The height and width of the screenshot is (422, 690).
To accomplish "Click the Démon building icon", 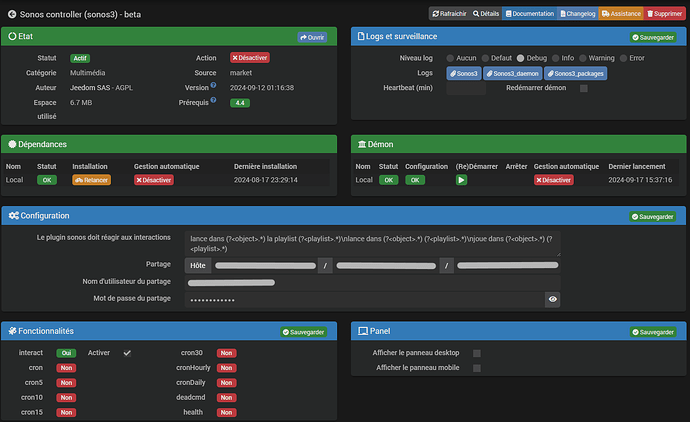I will pos(362,144).
